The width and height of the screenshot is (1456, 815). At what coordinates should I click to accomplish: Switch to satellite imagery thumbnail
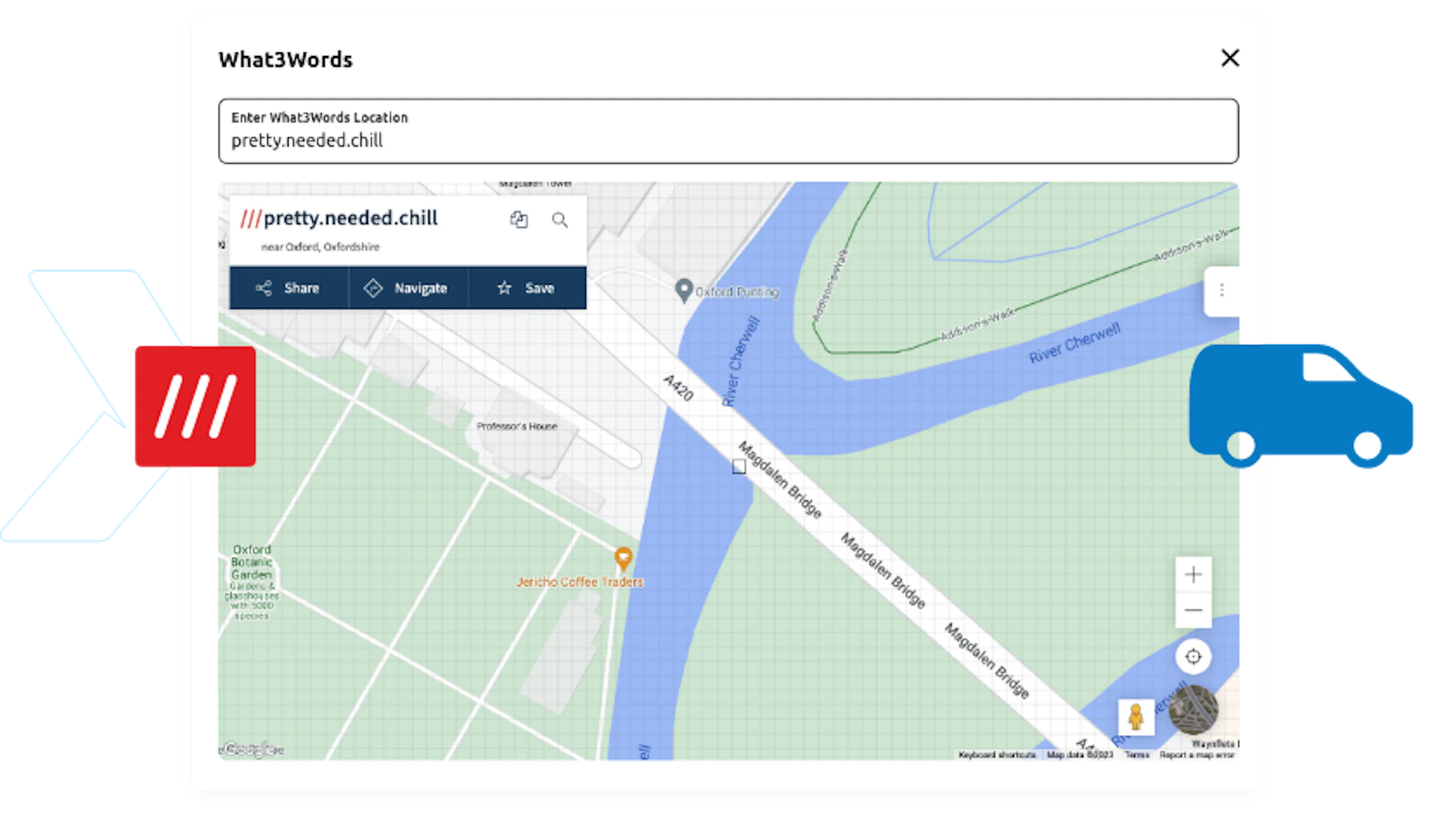1193,710
